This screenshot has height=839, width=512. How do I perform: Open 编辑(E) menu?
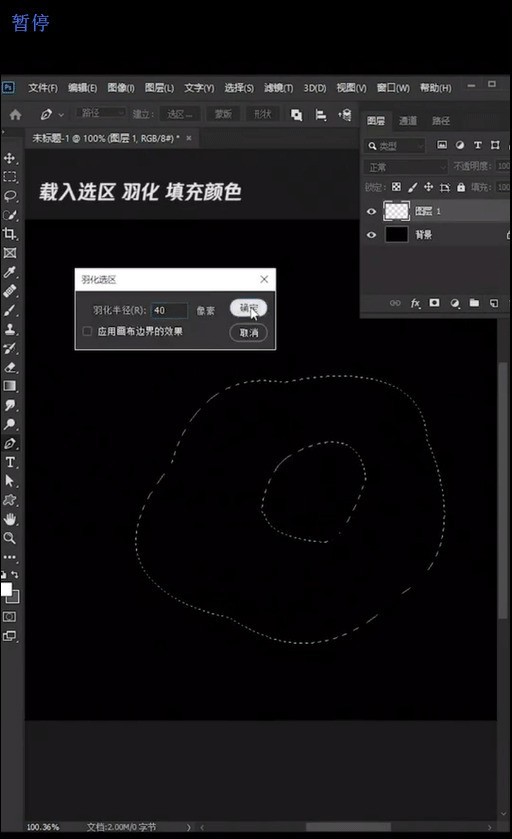[82, 88]
